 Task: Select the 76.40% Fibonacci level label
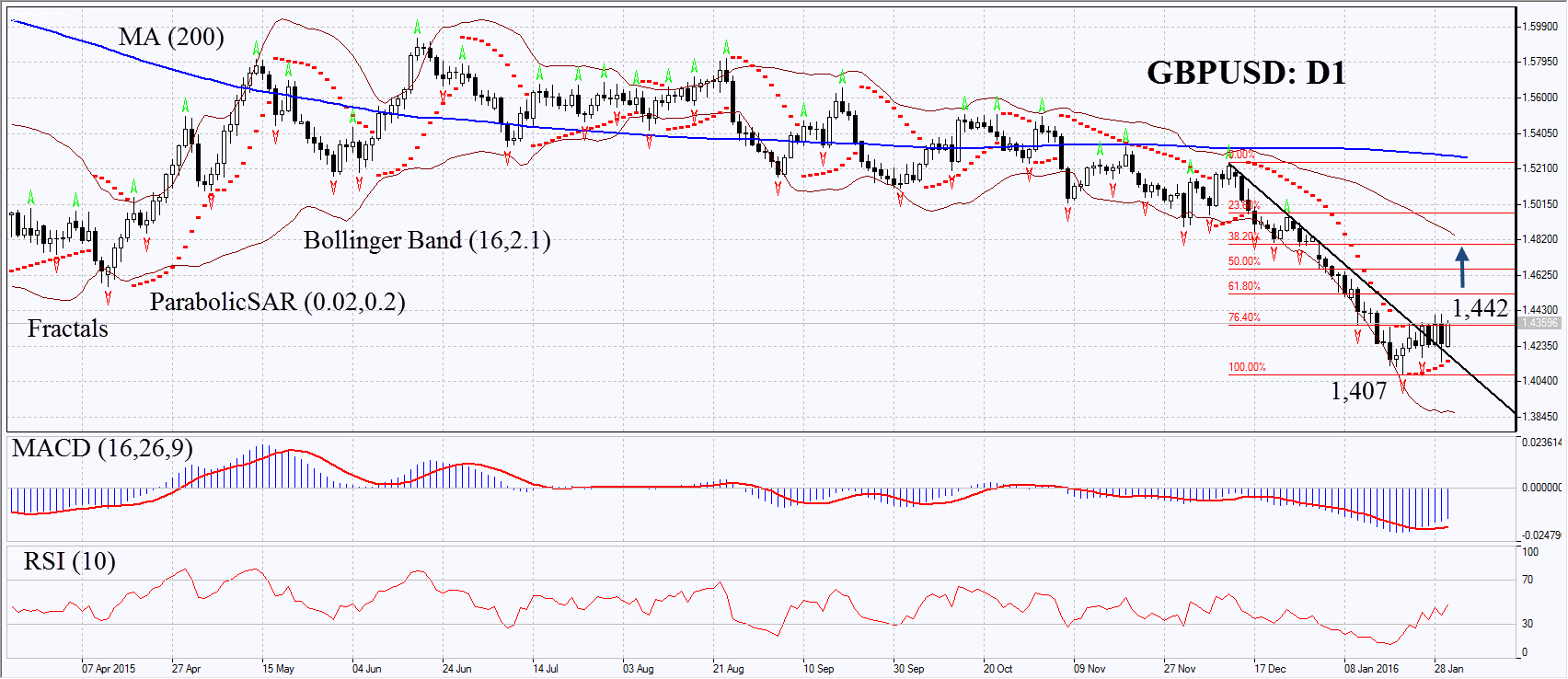[x=1244, y=317]
